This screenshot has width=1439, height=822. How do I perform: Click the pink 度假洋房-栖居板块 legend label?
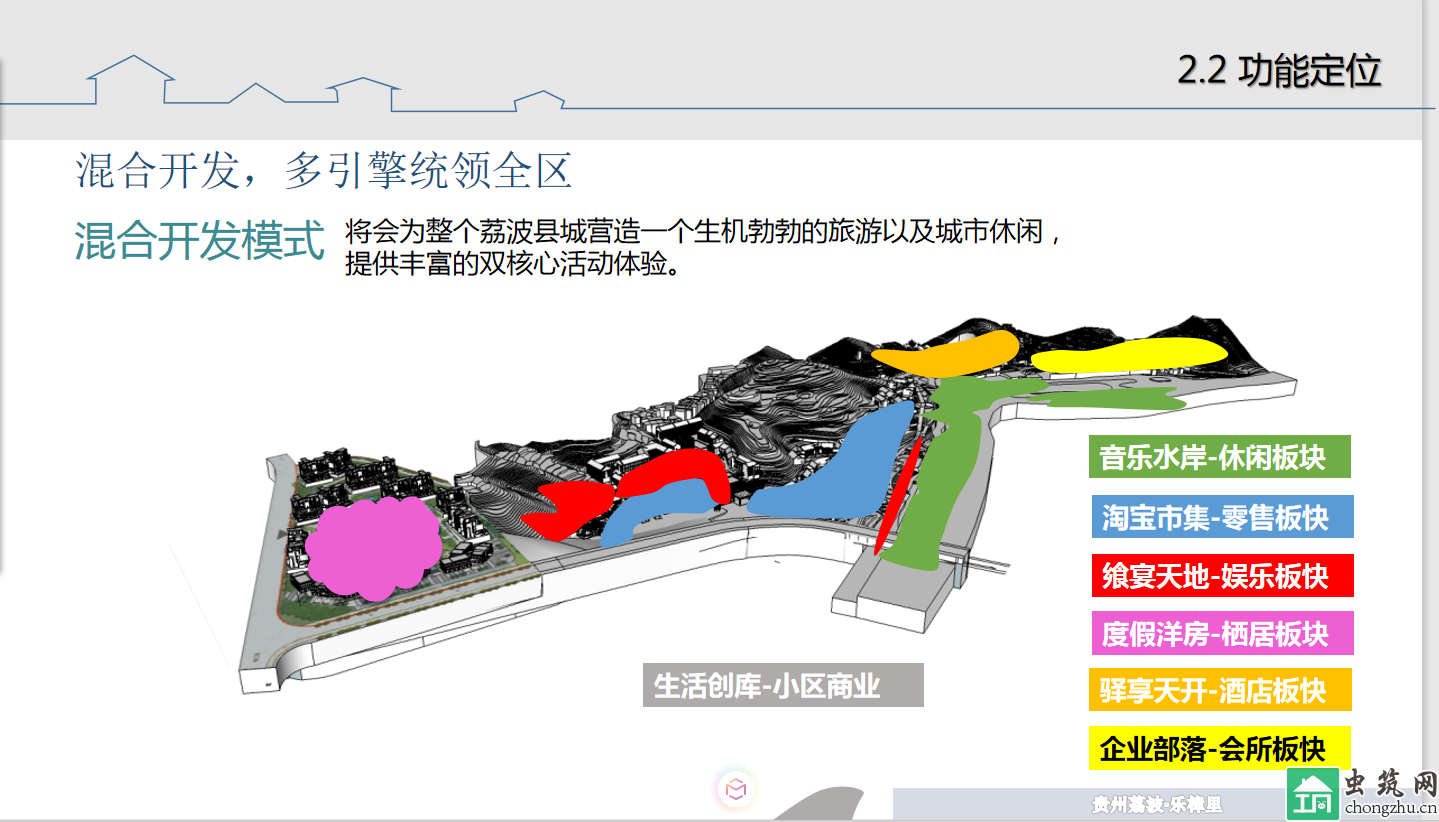1221,634
